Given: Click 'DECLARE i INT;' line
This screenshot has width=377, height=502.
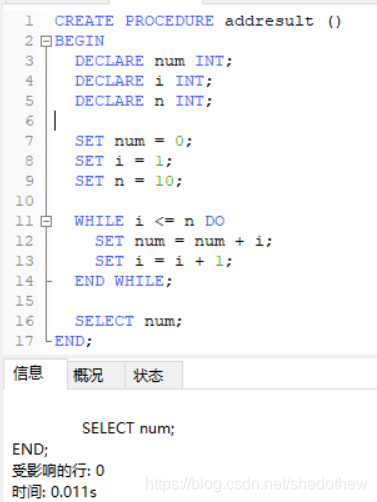Looking at the screenshot, I should 143,81.
